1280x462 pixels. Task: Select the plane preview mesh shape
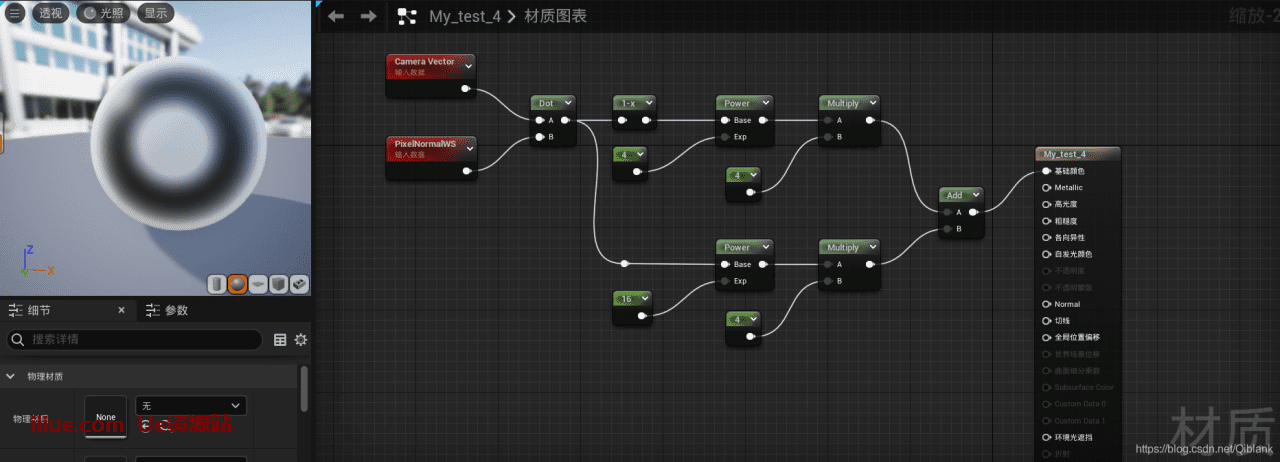tap(258, 285)
